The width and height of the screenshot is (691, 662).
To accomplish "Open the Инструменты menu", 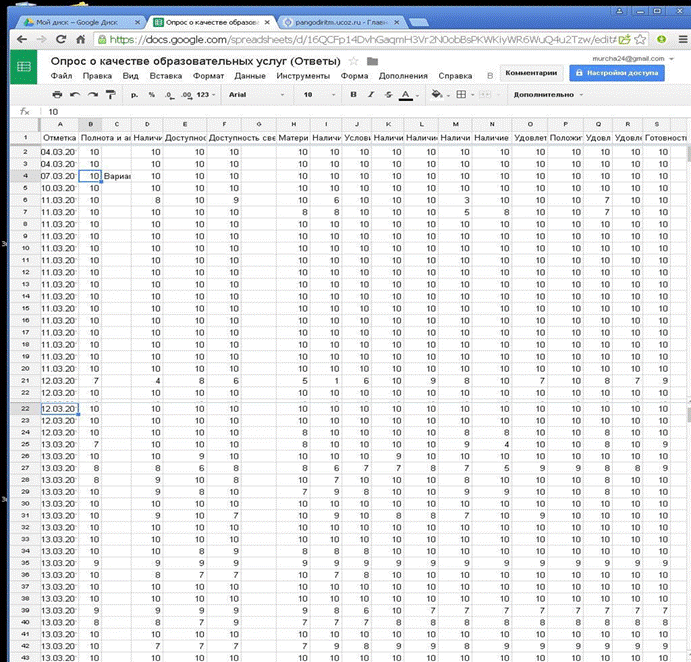I will pyautogui.click(x=303, y=76).
